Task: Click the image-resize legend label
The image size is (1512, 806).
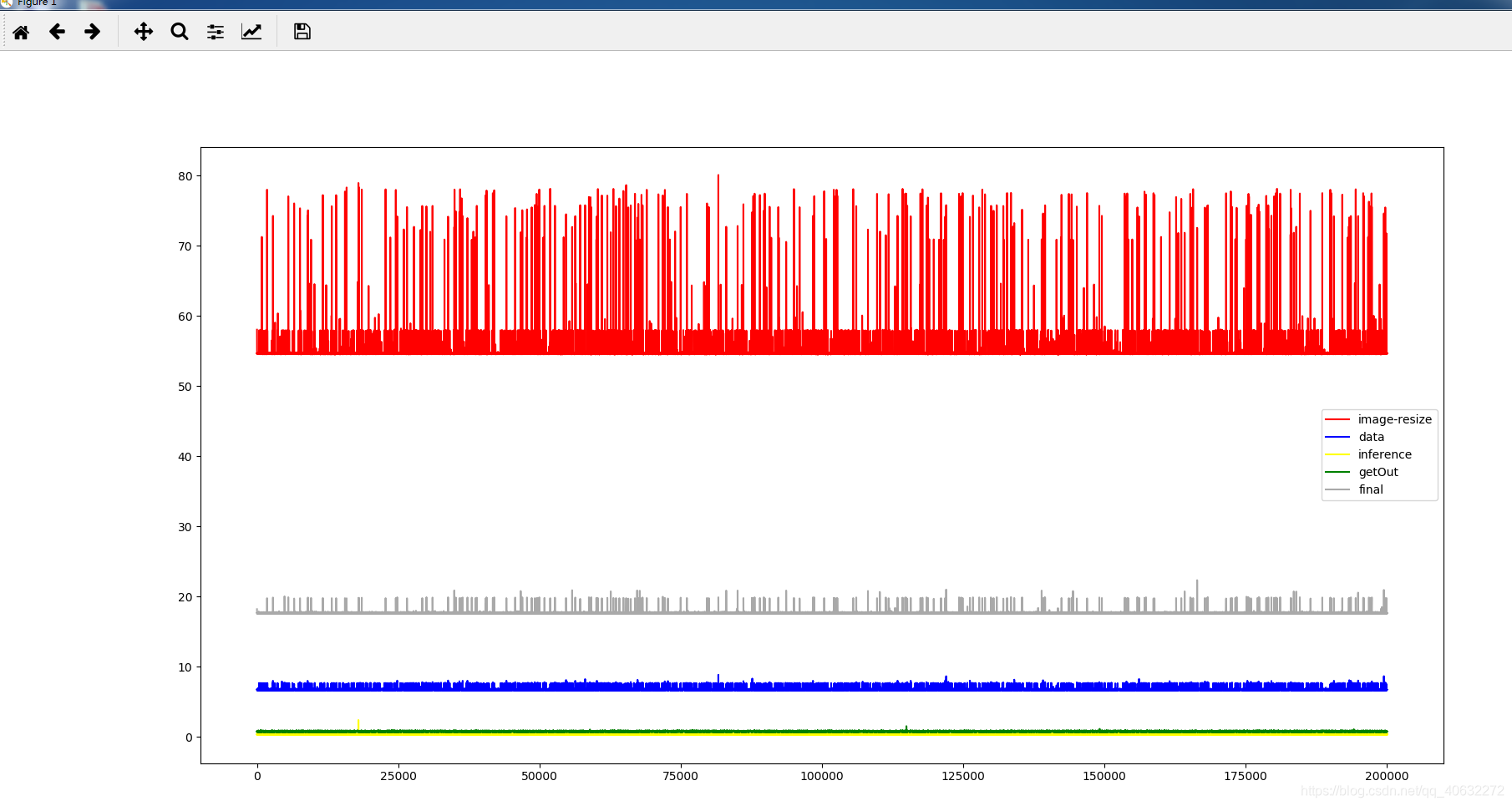Action: pos(1394,419)
